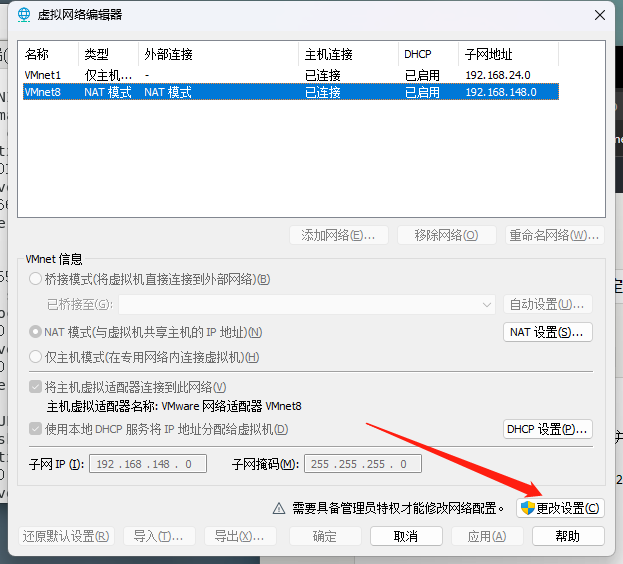Click 重命名网络(W) button

(x=555, y=235)
